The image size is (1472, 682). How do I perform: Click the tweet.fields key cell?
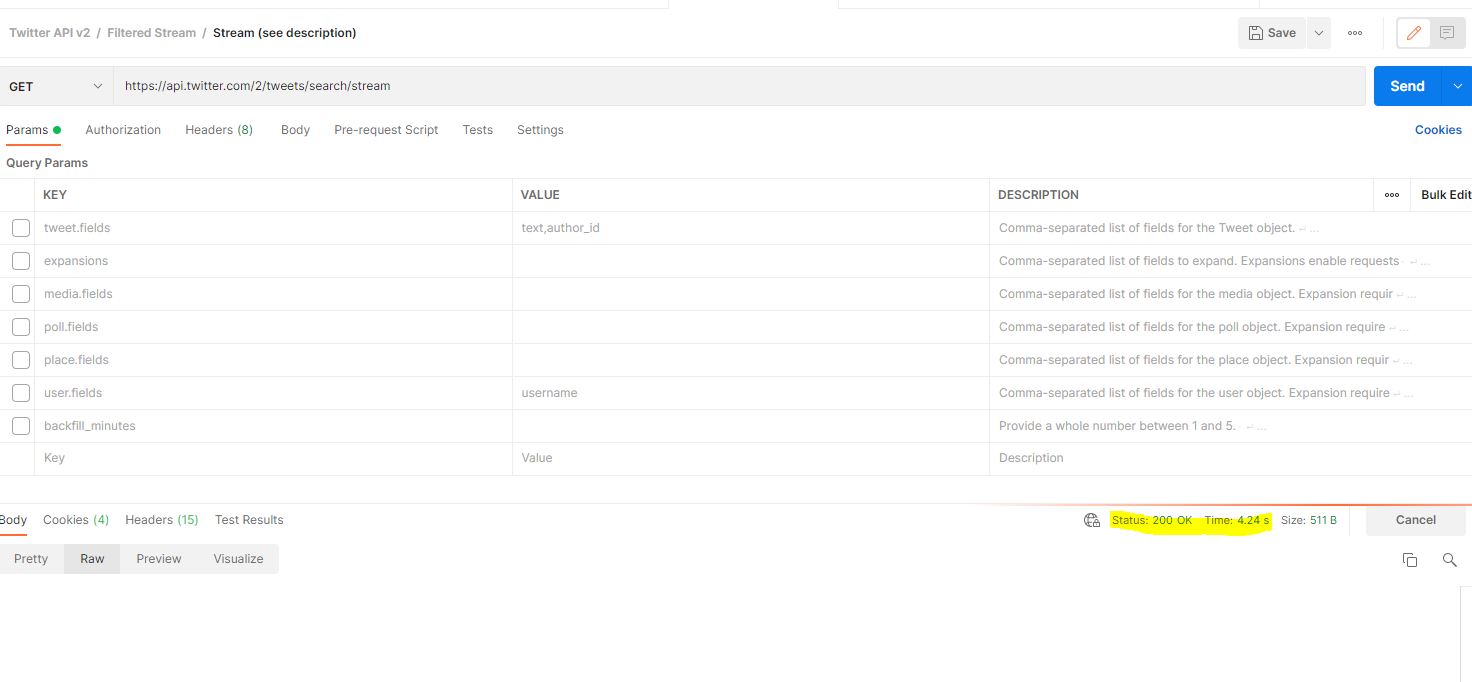[275, 228]
